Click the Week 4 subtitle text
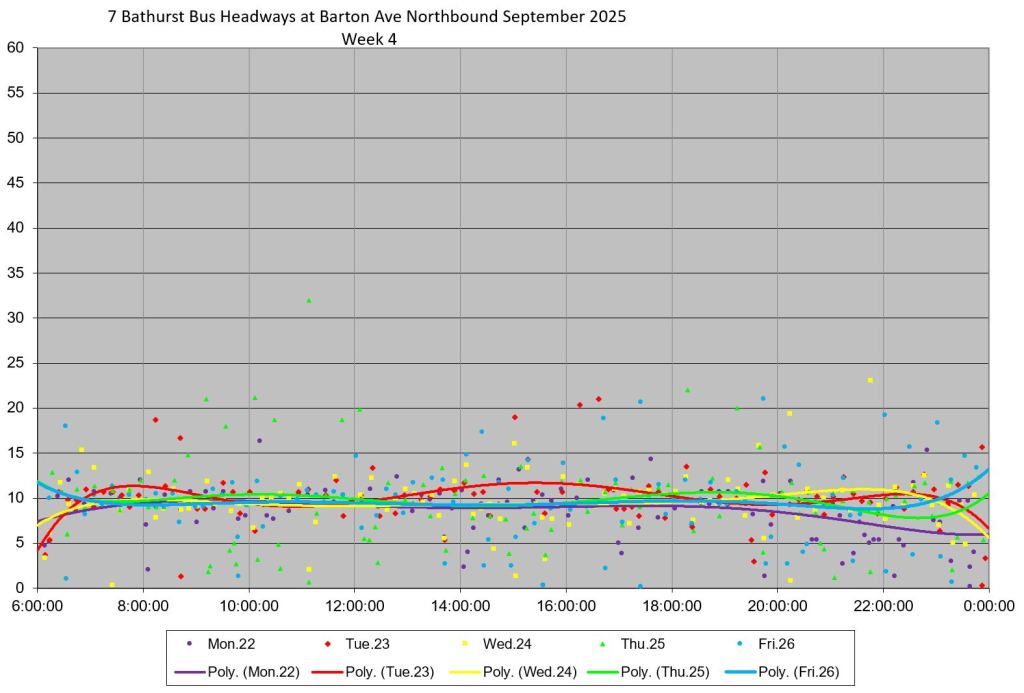The width and height of the screenshot is (1024, 693). pos(370,39)
